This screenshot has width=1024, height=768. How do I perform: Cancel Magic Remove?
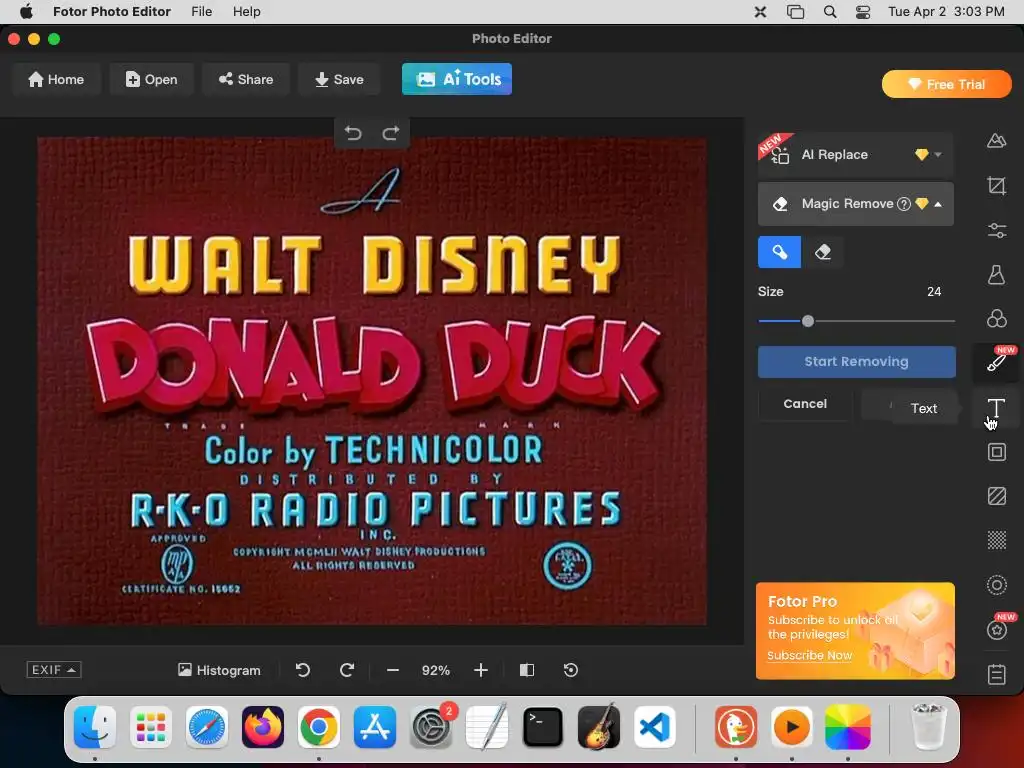click(805, 404)
